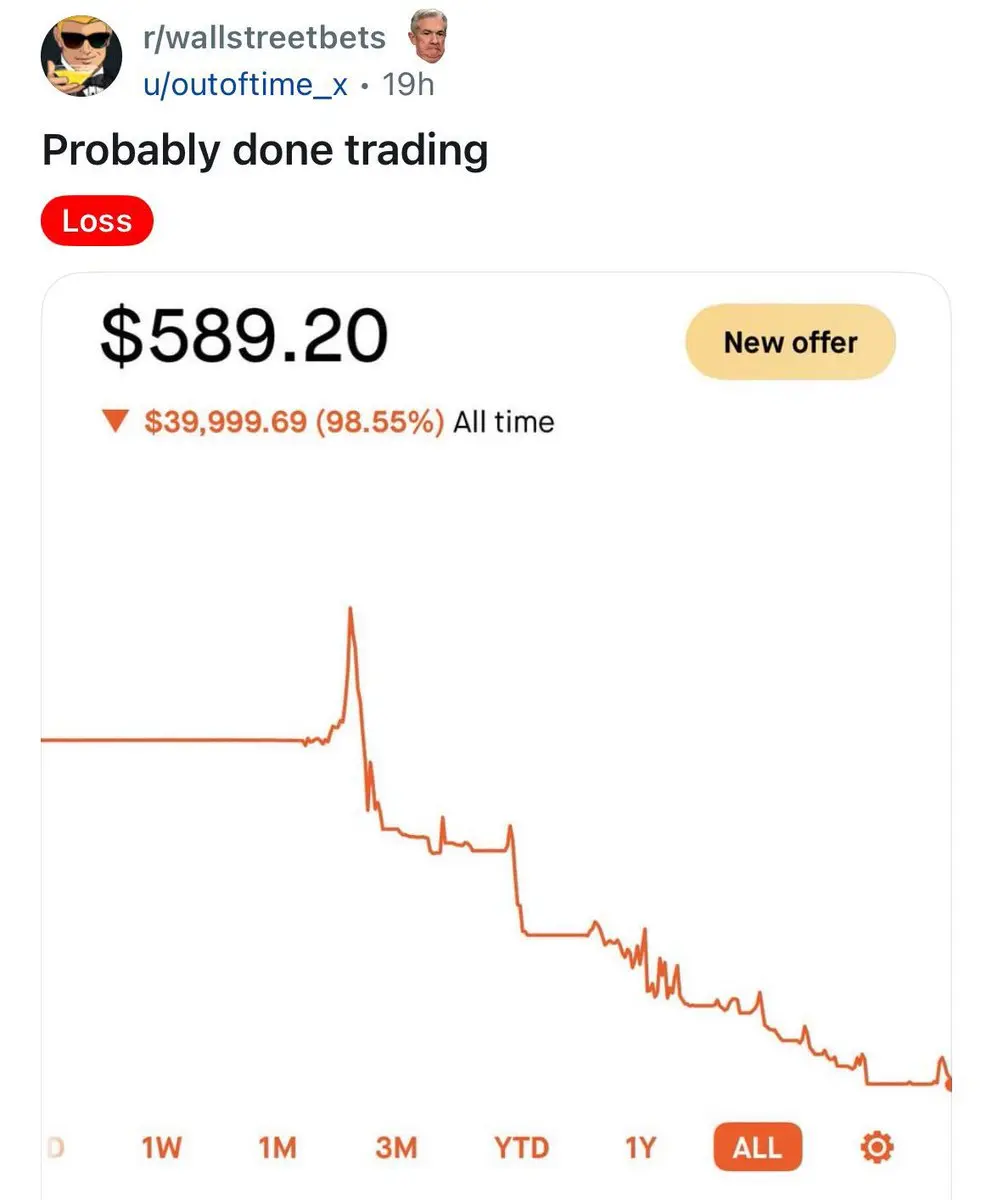Choose the 1Y time range

coord(639,1147)
